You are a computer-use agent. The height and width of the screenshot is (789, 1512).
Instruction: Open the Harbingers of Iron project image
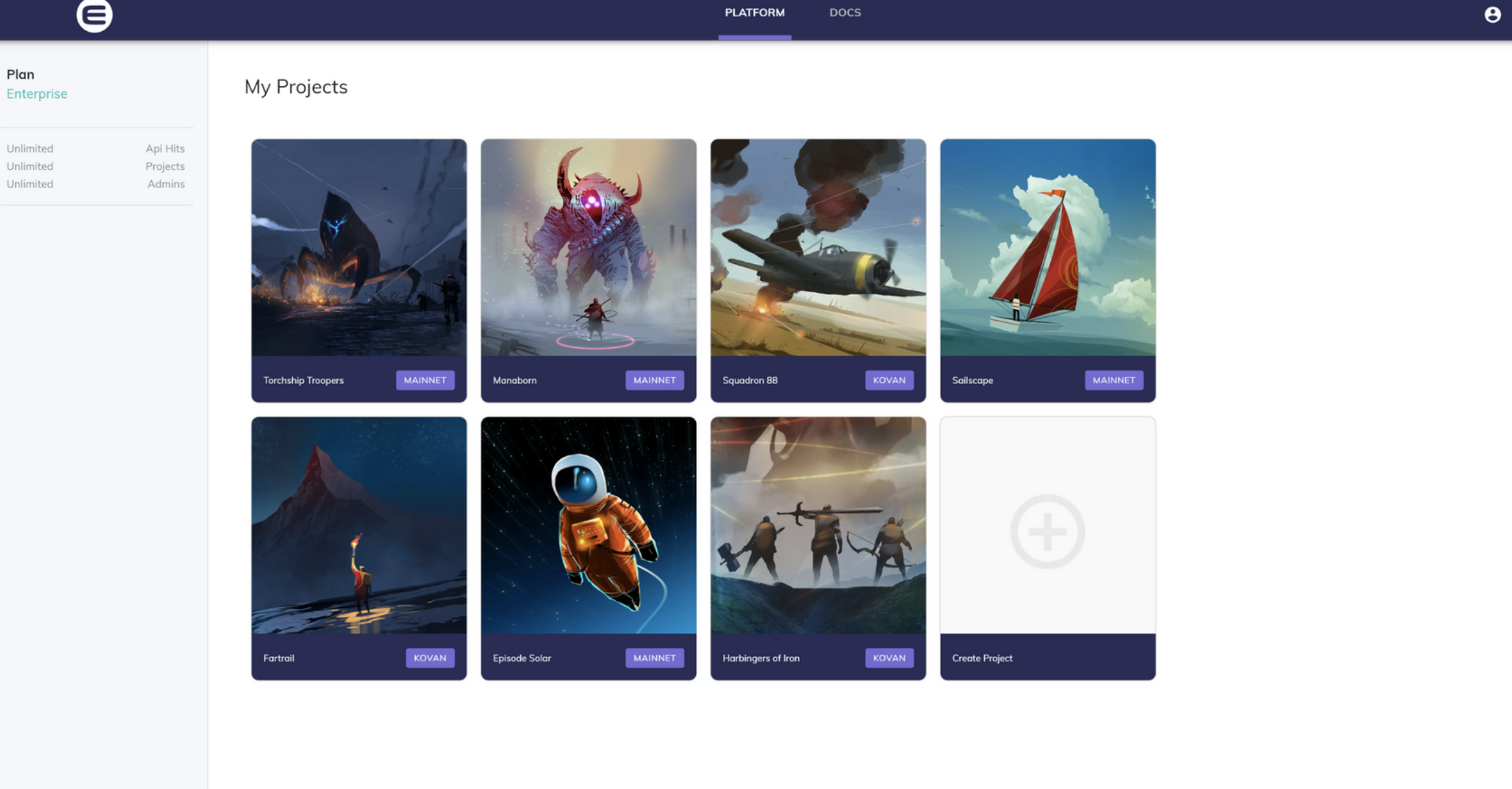[818, 525]
